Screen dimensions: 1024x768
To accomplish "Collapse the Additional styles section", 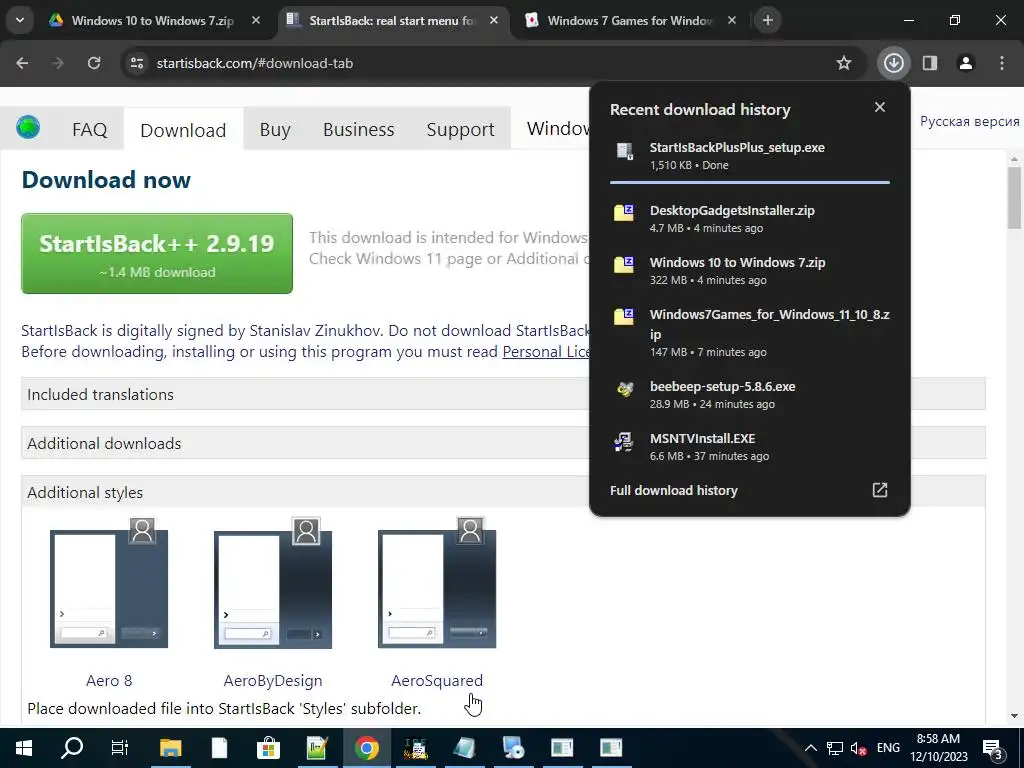I will (503, 492).
